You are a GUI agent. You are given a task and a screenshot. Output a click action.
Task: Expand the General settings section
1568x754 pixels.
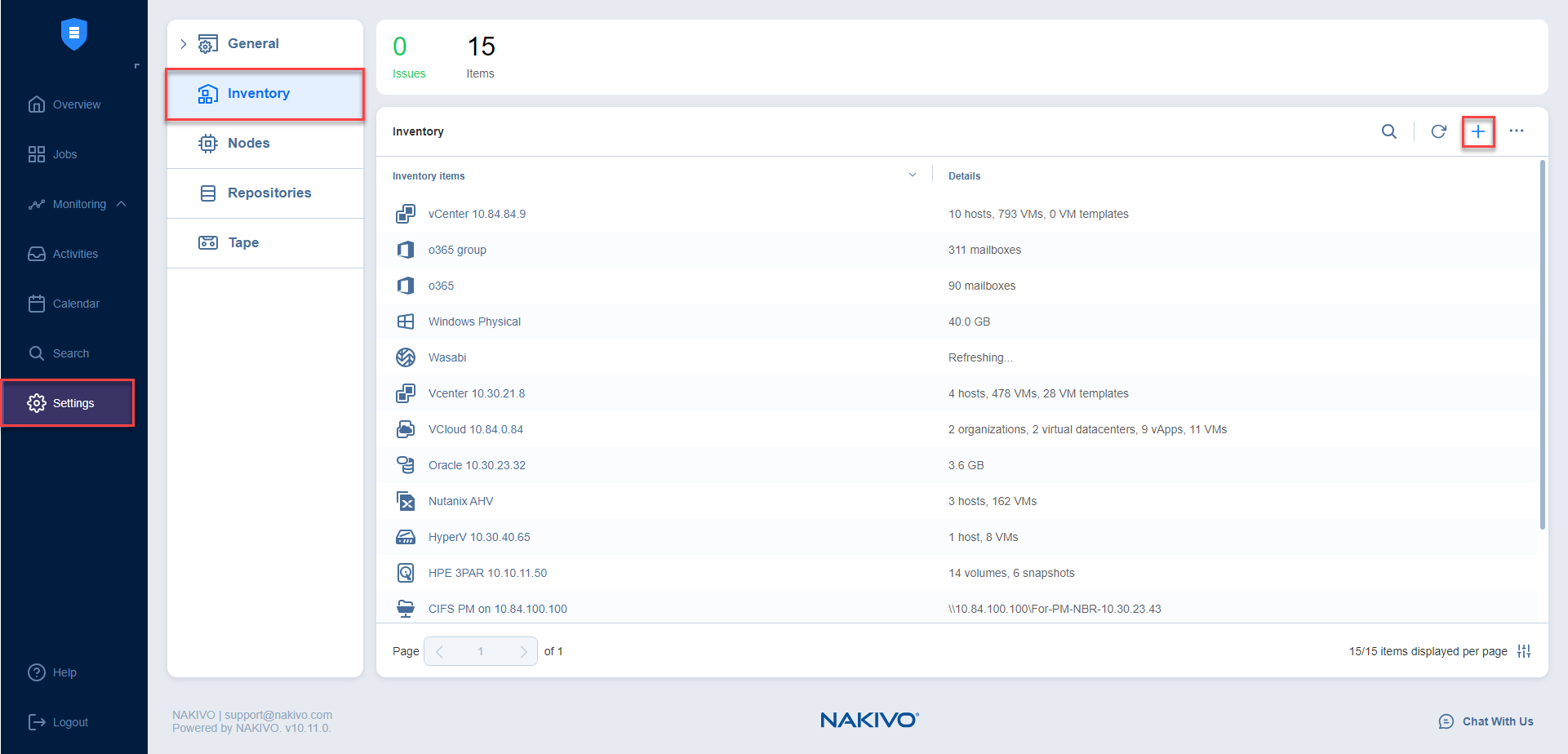(x=184, y=44)
